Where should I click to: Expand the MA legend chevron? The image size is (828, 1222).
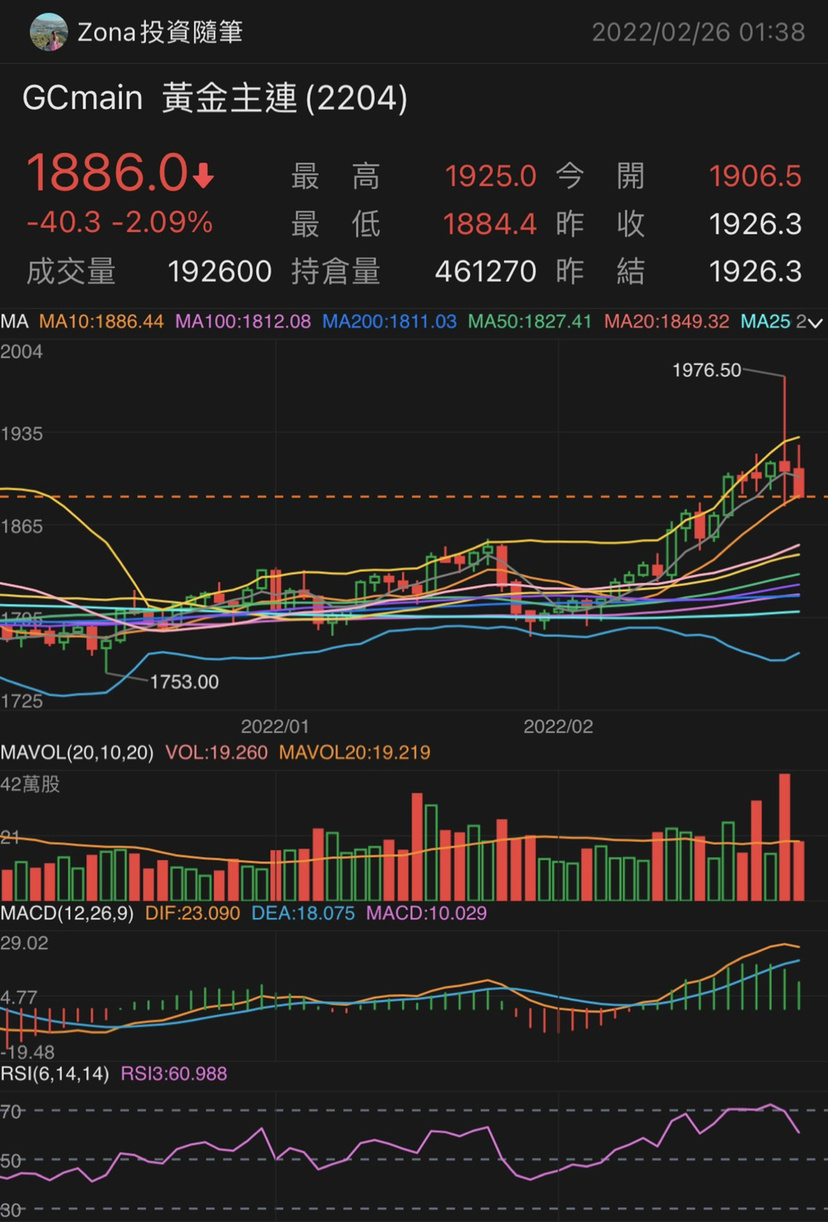815,322
